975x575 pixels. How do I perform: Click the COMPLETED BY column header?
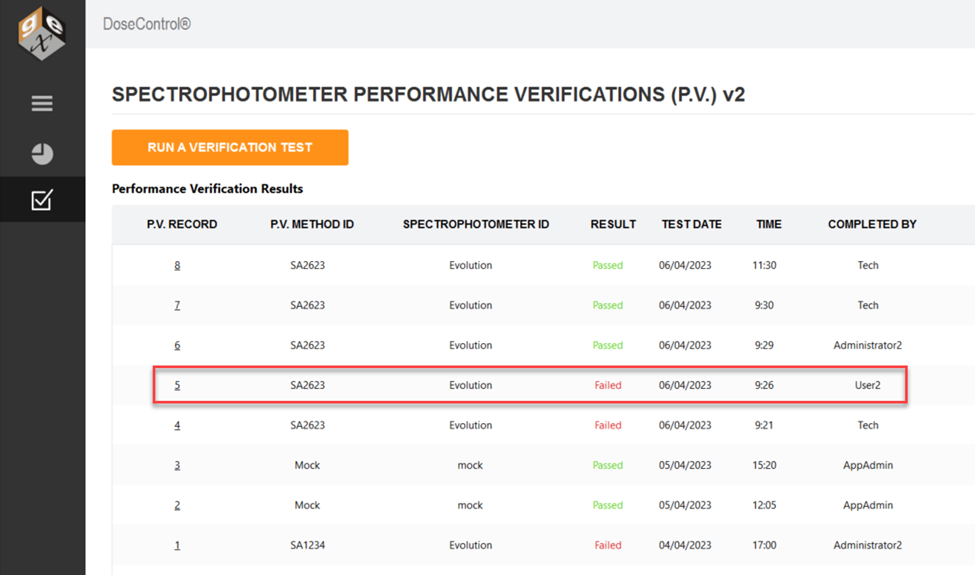pyautogui.click(x=872, y=224)
